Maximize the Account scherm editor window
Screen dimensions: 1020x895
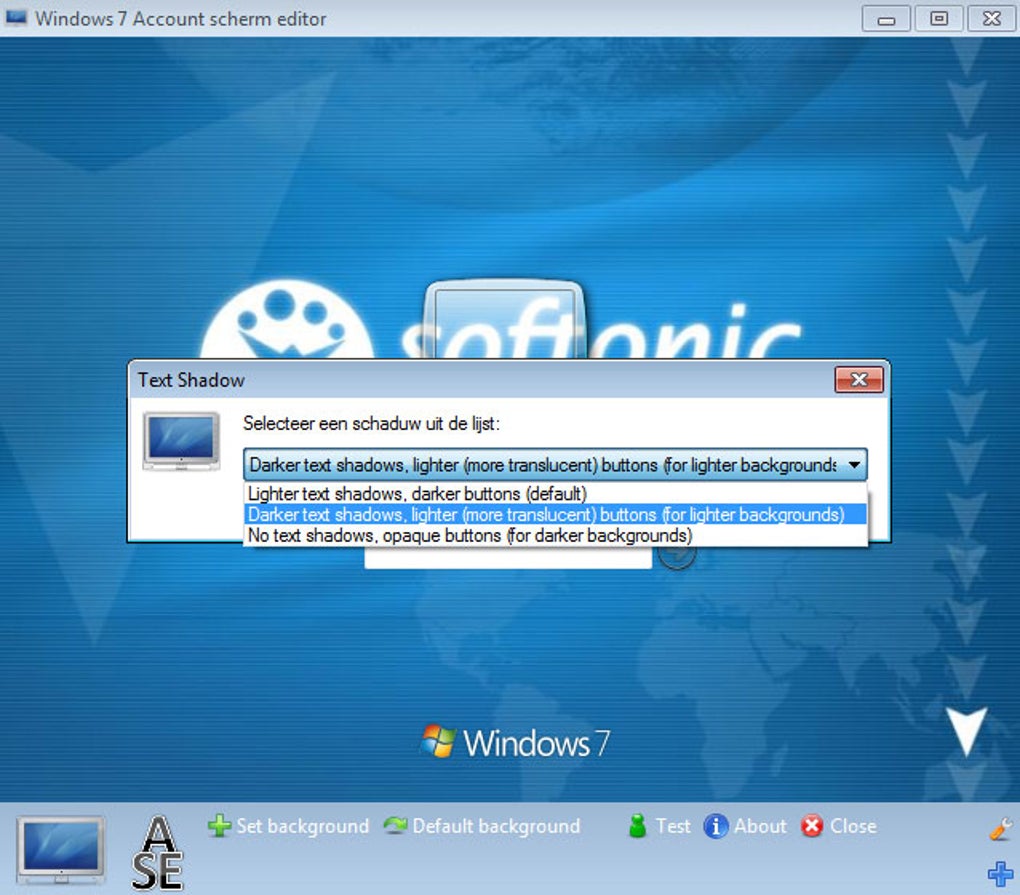tap(939, 18)
